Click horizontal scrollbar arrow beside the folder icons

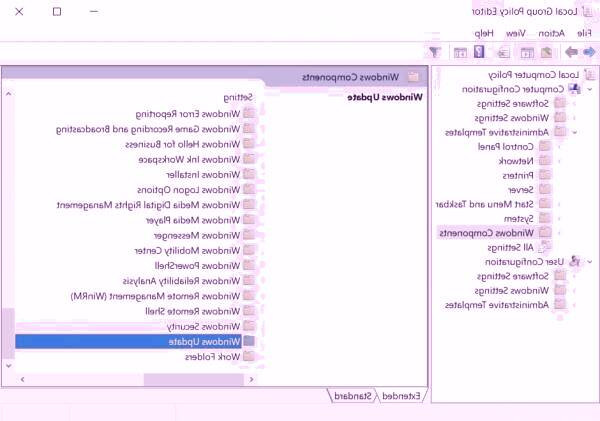[251, 380]
